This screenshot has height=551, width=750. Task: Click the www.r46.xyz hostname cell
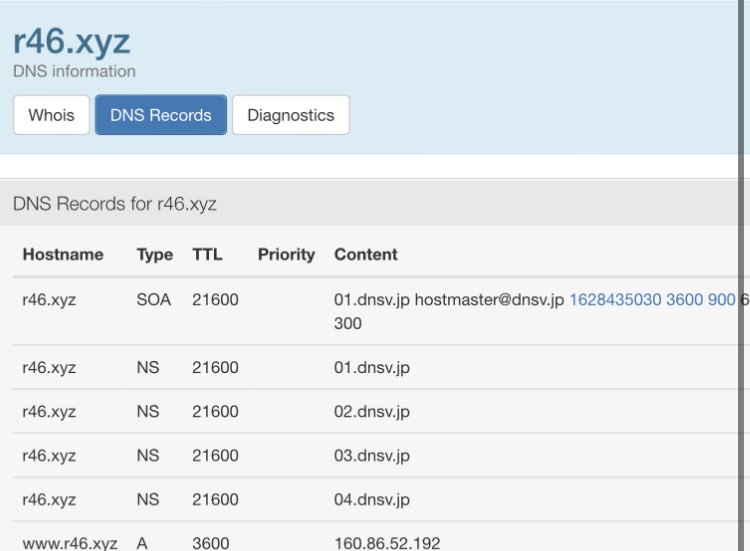[69, 543]
